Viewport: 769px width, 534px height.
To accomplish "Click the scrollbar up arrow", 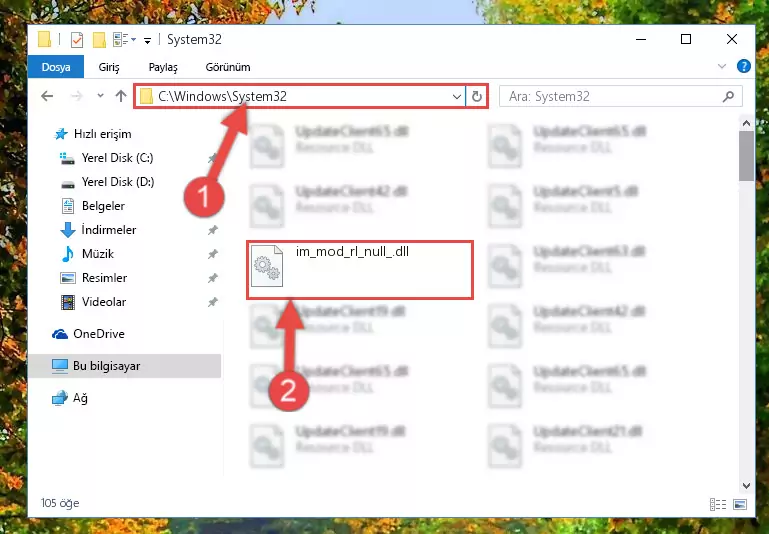I will pyautogui.click(x=746, y=123).
